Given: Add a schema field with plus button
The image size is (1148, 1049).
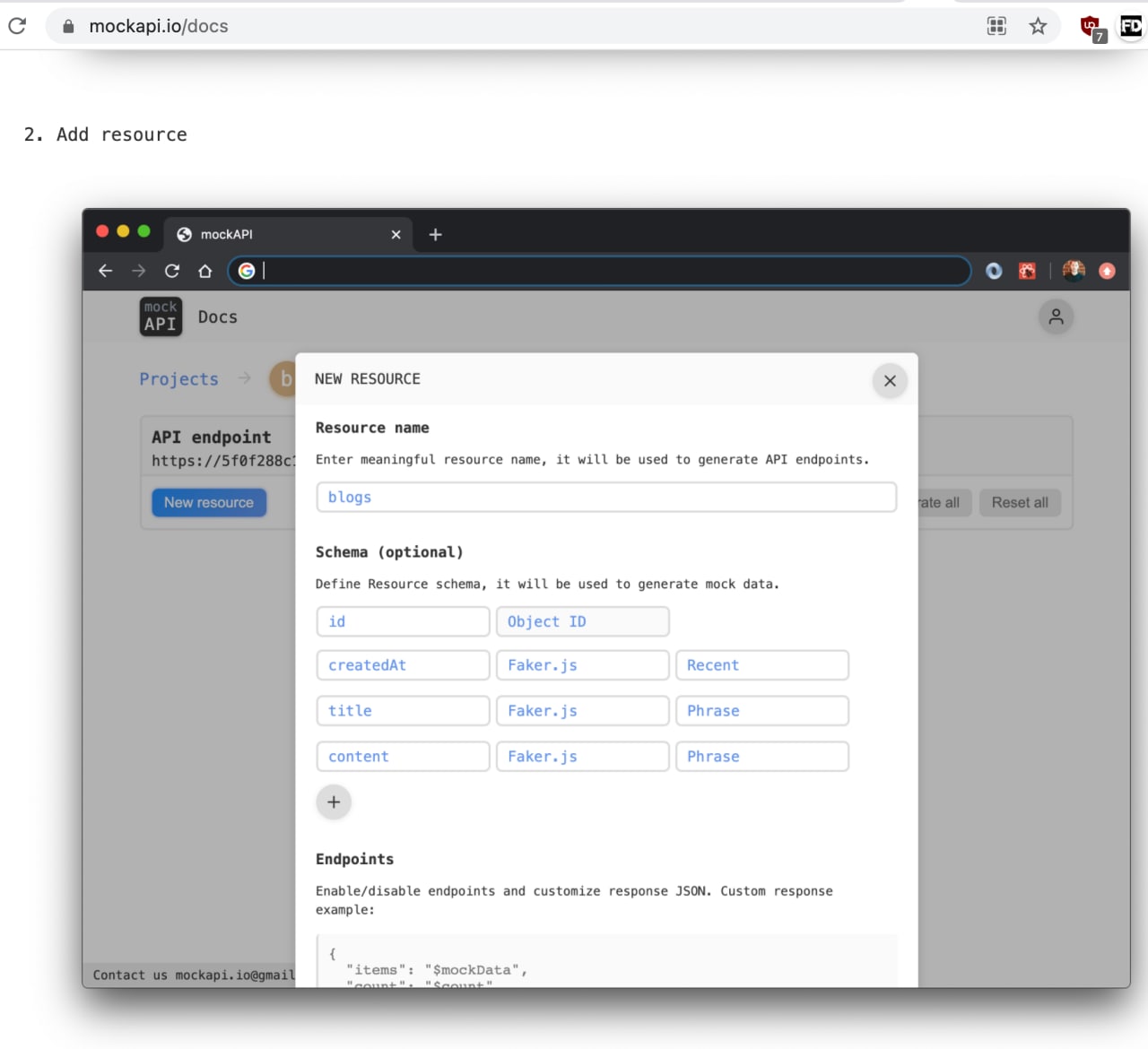Looking at the screenshot, I should [x=334, y=802].
